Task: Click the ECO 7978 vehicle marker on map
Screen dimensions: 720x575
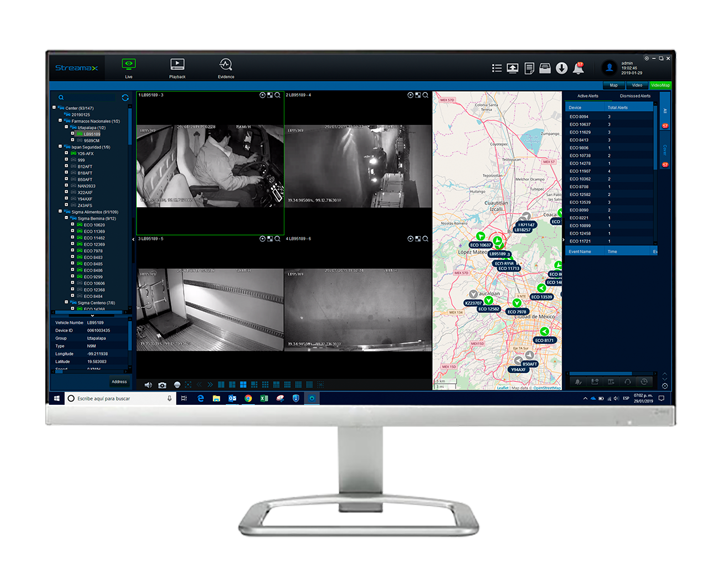Action: [517, 307]
